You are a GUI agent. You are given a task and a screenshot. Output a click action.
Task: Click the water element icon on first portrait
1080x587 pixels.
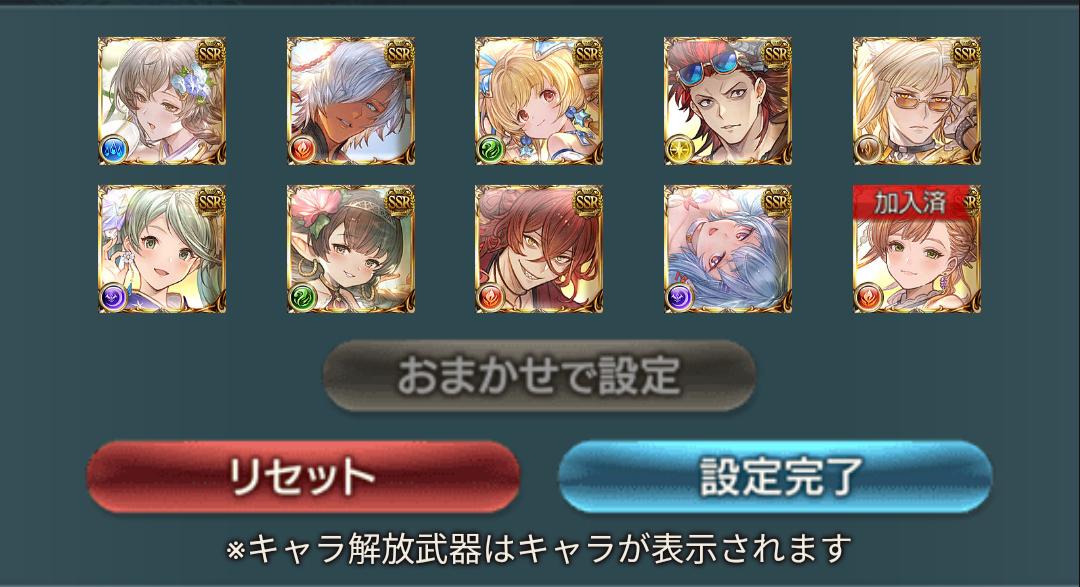112,150
